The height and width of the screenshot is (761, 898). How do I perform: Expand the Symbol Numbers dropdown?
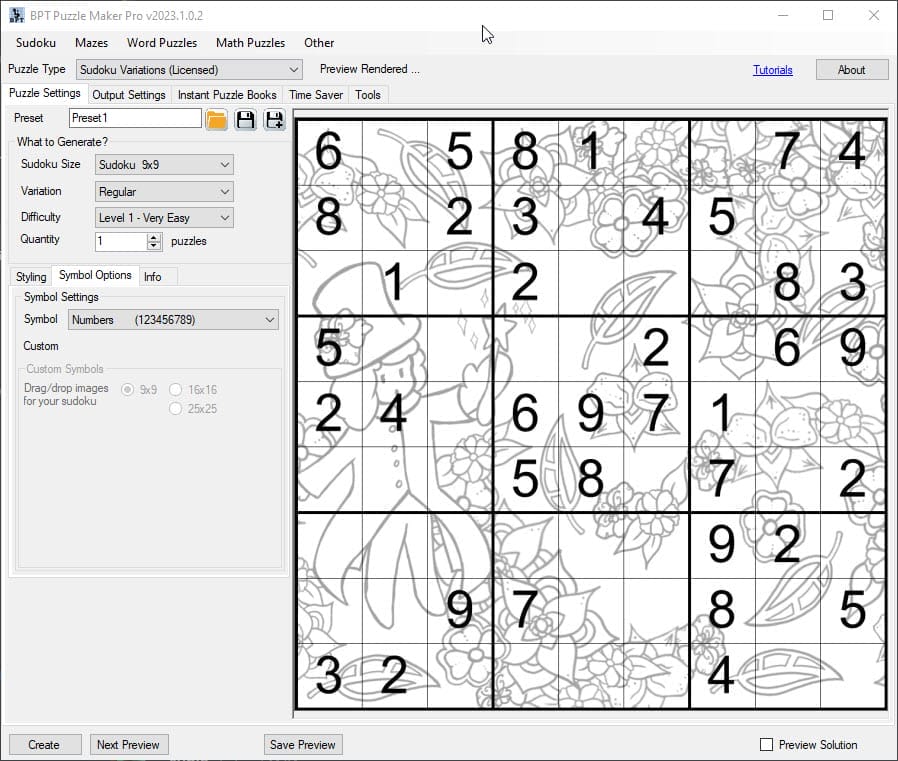click(173, 320)
